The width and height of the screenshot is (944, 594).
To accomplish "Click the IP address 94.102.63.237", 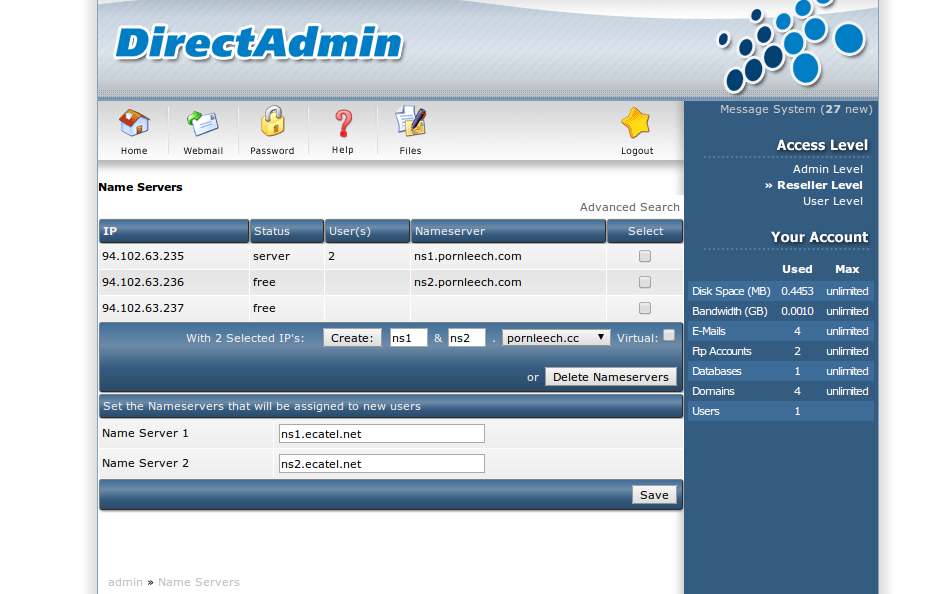I will (143, 308).
